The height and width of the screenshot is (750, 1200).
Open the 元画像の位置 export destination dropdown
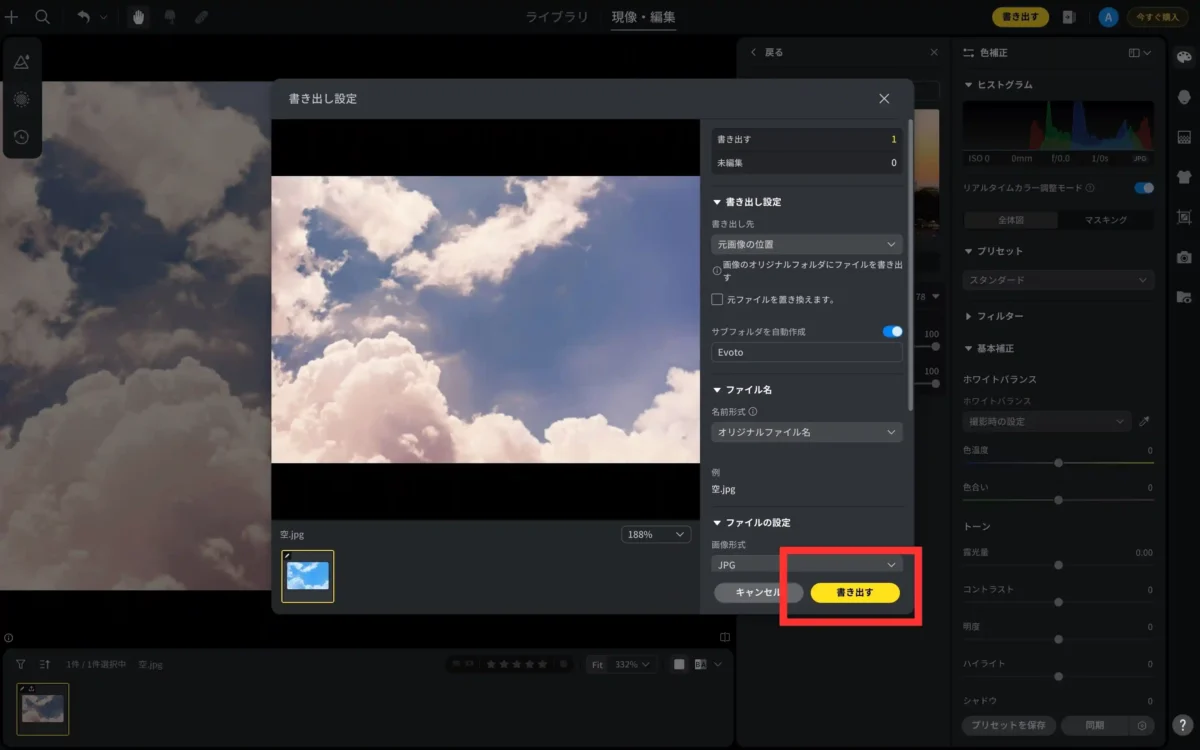(x=807, y=244)
